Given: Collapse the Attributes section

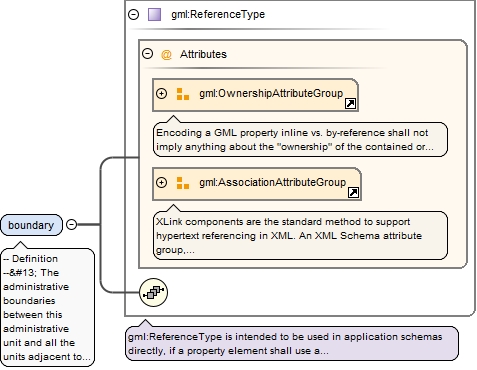Looking at the screenshot, I should (147, 54).
